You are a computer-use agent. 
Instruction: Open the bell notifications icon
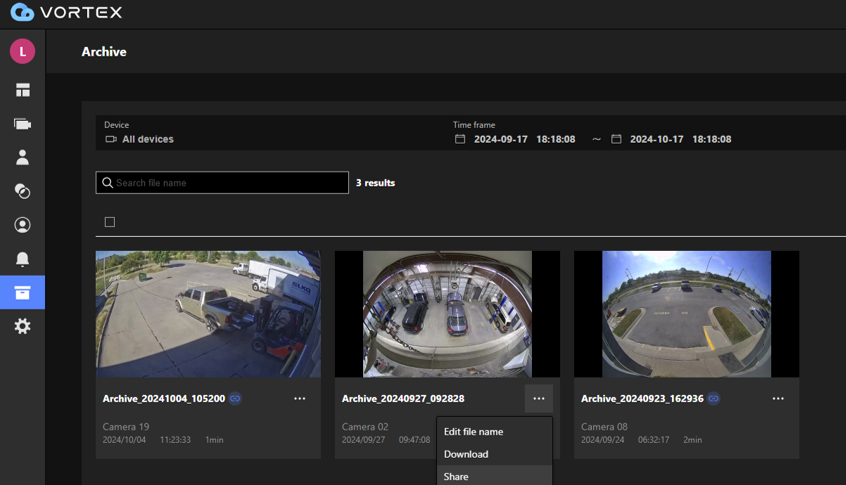[x=22, y=259]
